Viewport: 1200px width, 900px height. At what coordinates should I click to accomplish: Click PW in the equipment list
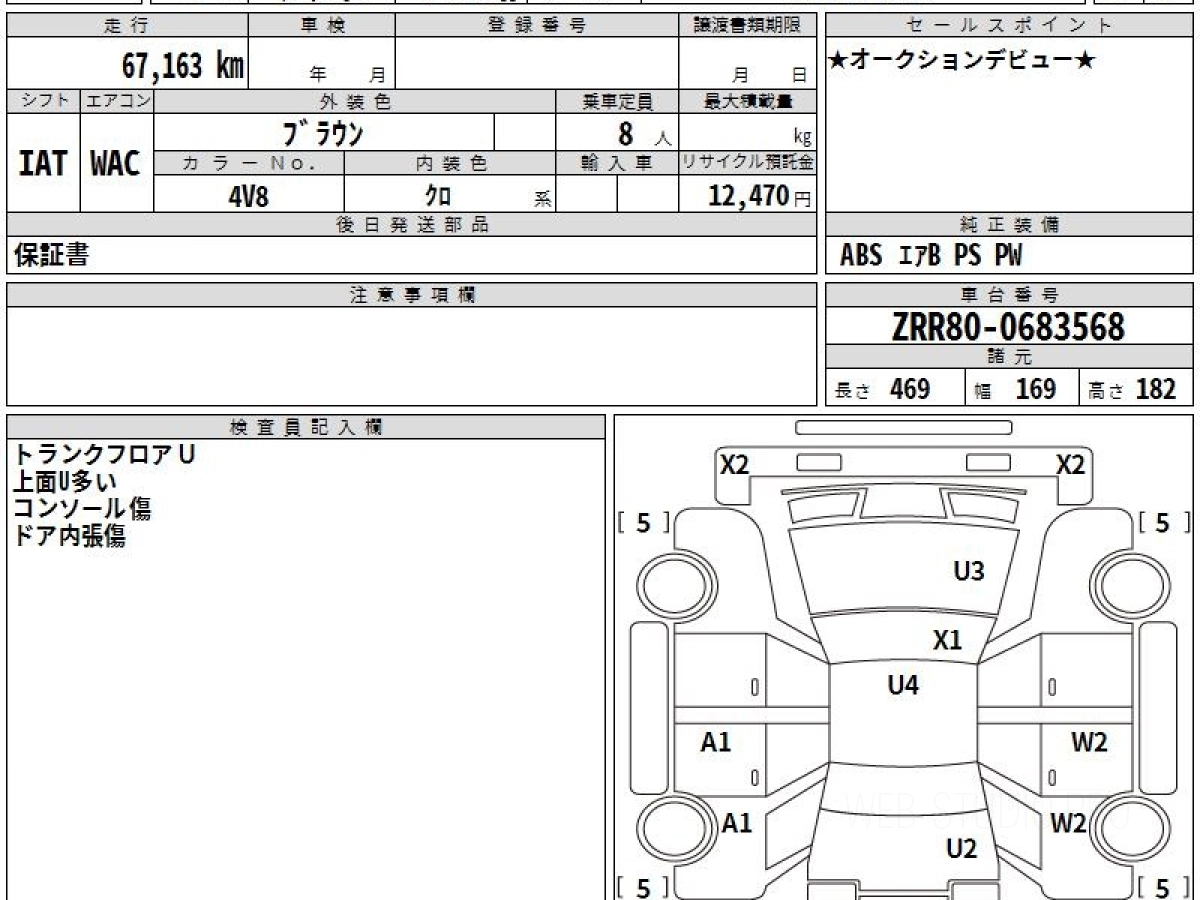pyautogui.click(x=1008, y=256)
